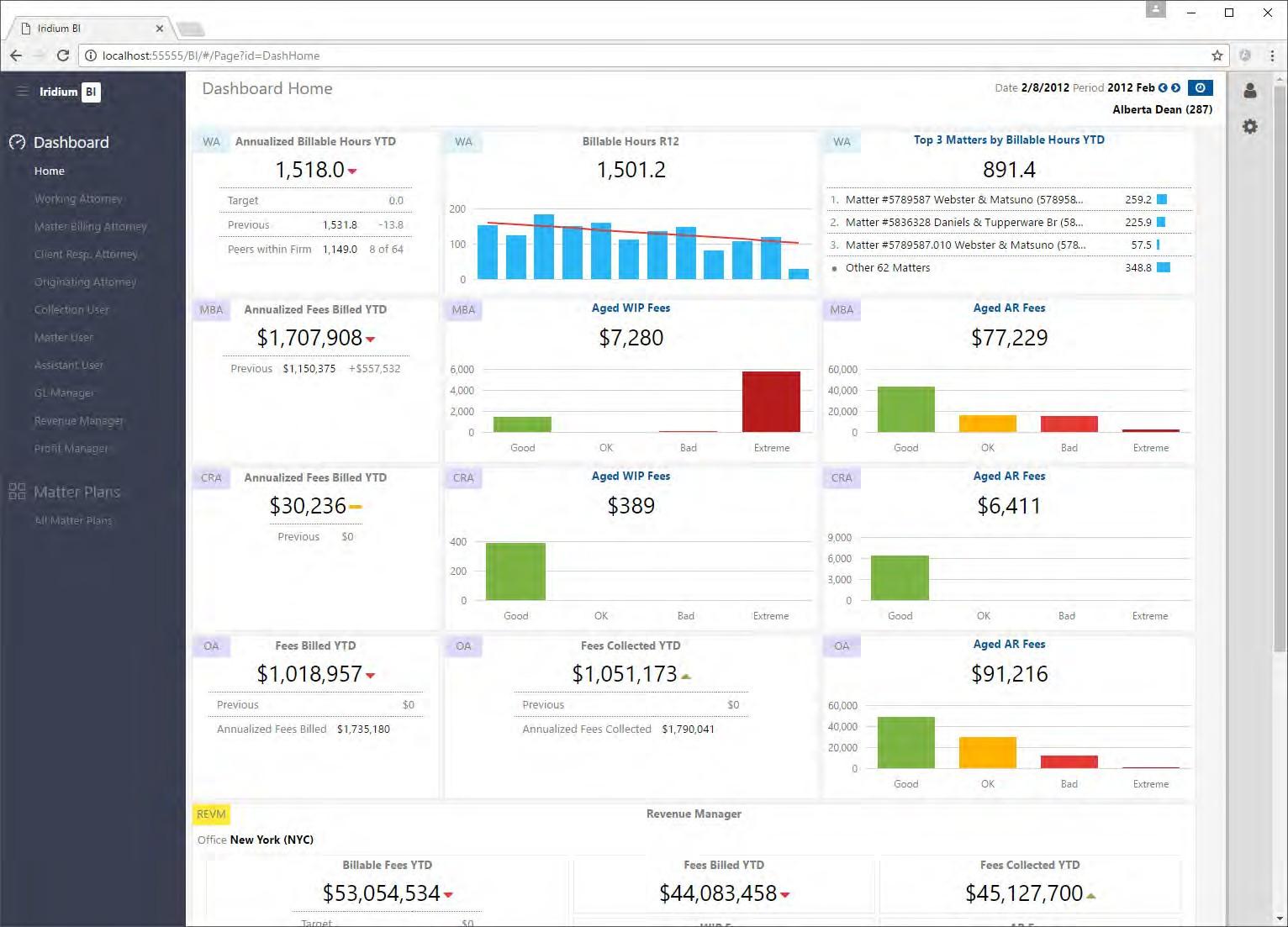Click the Matter Plans grid icon in the sidebar
This screenshot has height=927, width=1288.
(17, 492)
